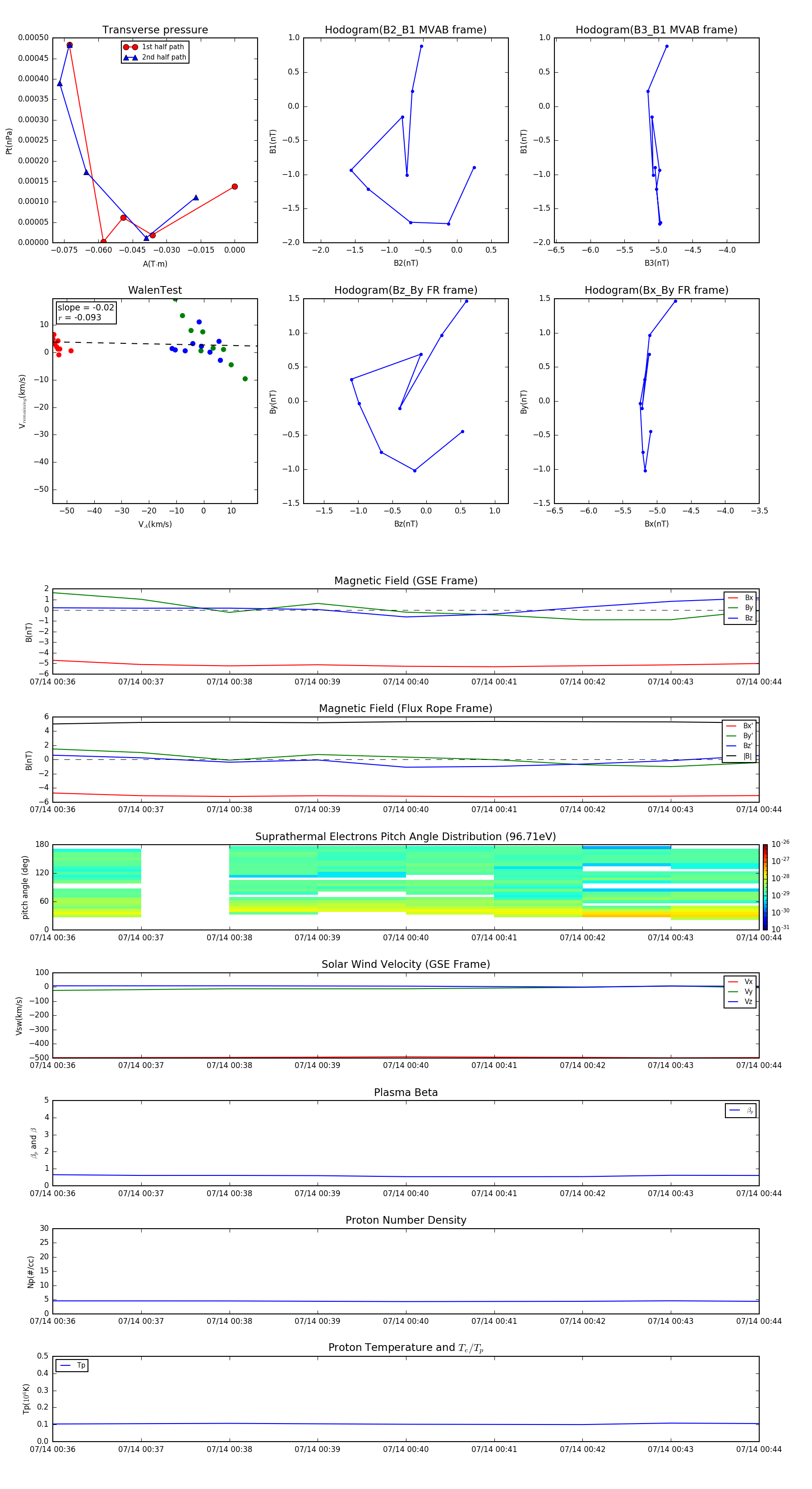Click the "2nd half path" legend entry
The image size is (812, 1489).
tap(155, 57)
